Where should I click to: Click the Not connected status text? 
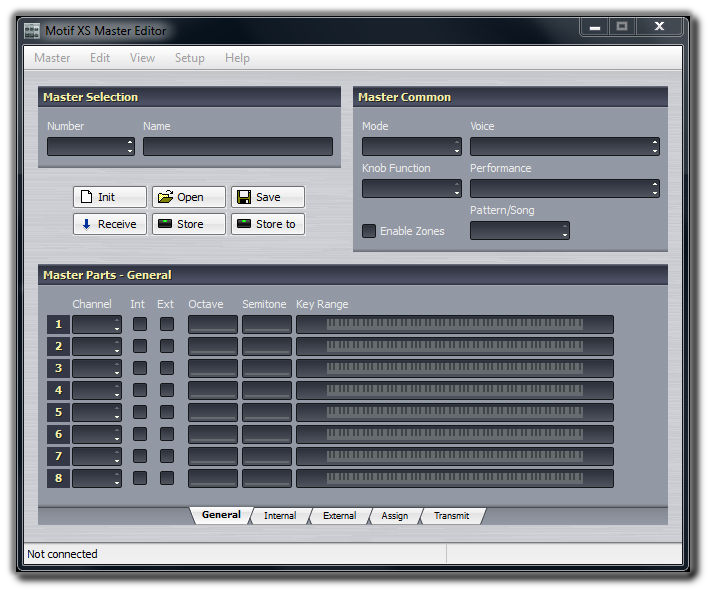point(62,554)
